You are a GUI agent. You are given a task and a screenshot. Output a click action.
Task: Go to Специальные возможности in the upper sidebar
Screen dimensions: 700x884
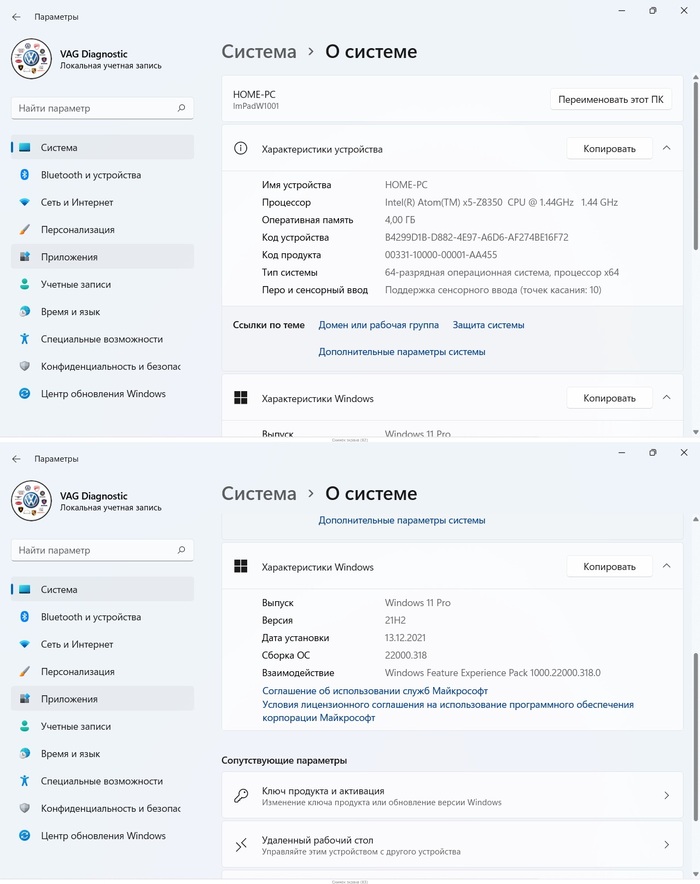(101, 339)
